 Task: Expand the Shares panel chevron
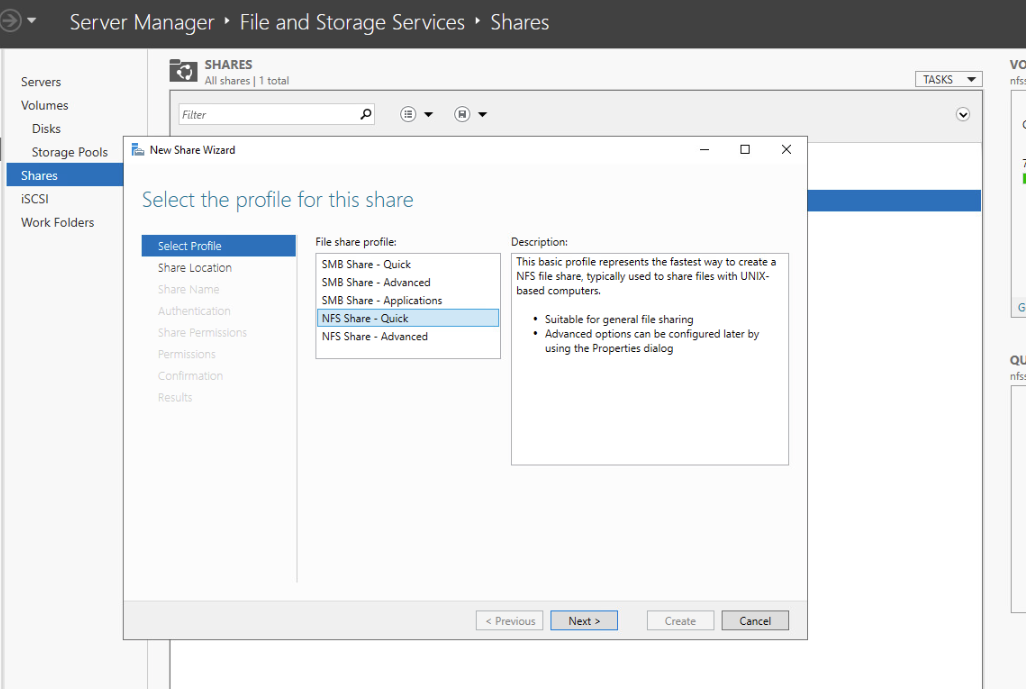[963, 115]
